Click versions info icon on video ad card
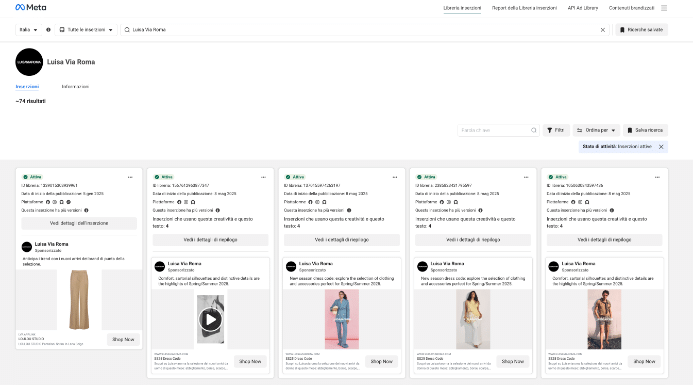This screenshot has height=385, width=693. (217, 210)
